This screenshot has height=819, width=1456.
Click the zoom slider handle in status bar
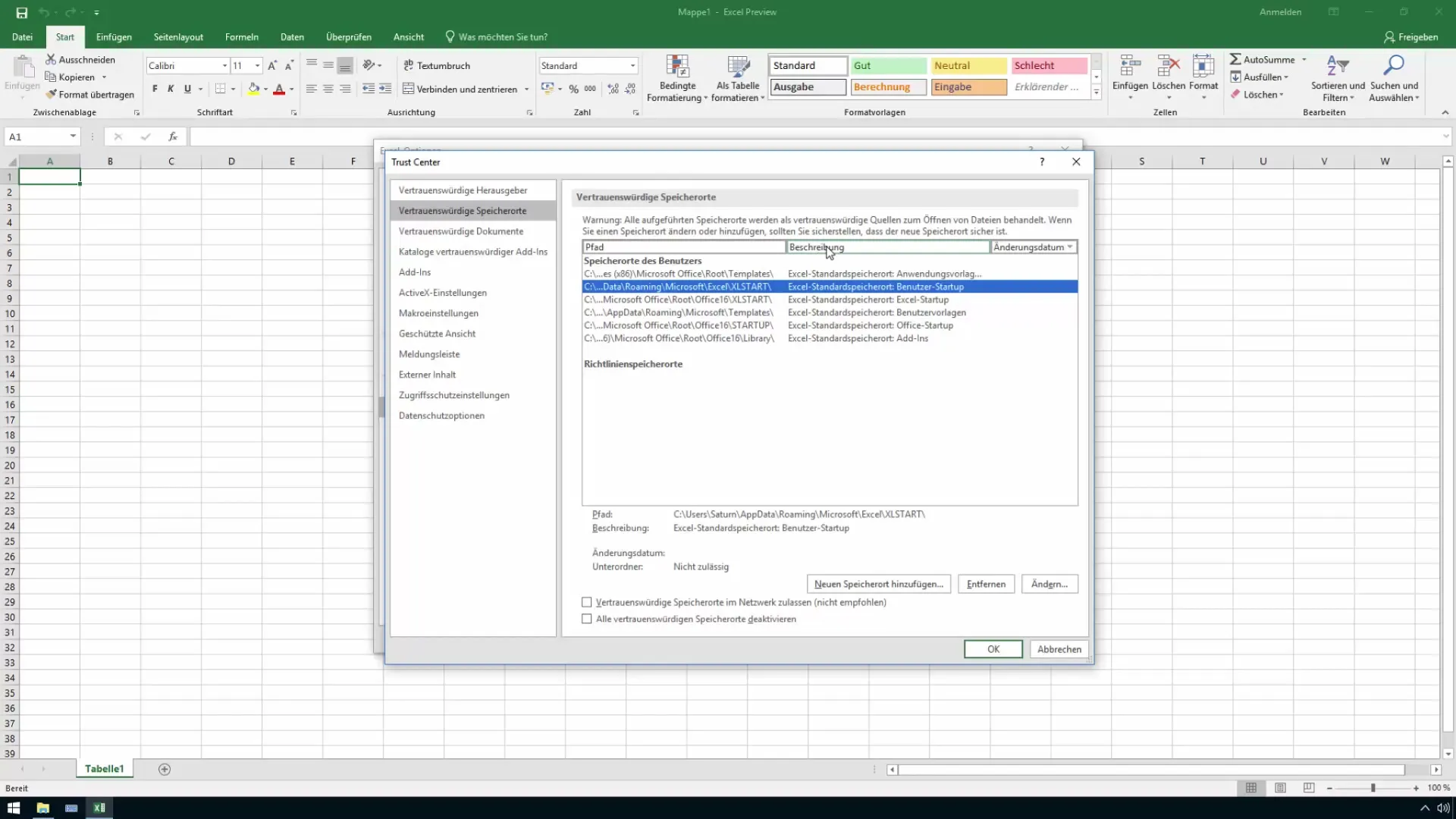point(1373,788)
